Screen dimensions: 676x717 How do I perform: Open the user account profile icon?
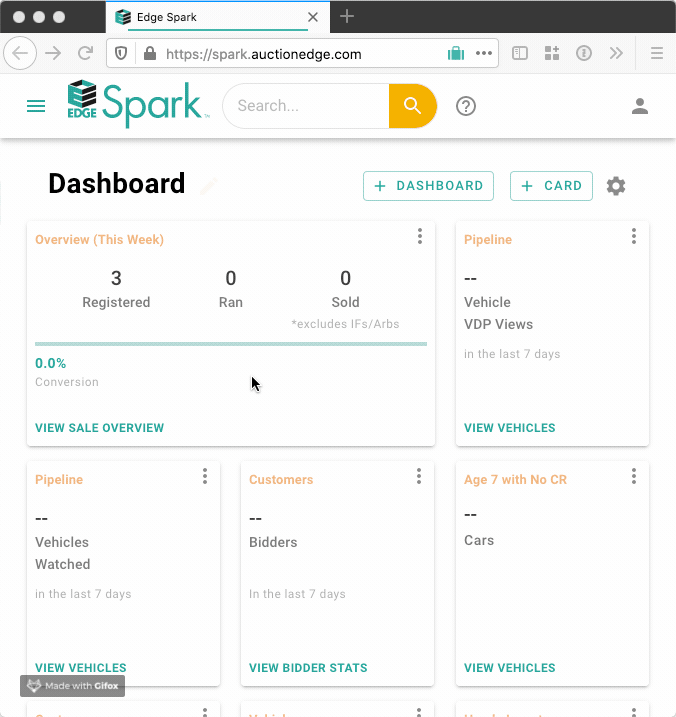click(639, 106)
